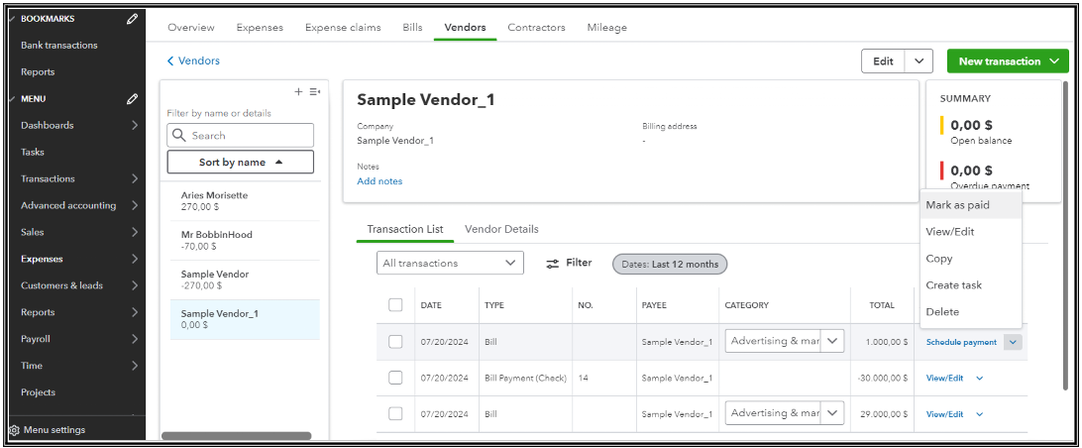
Task: Click the magnifier icon in vendor search
Action: [x=180, y=136]
